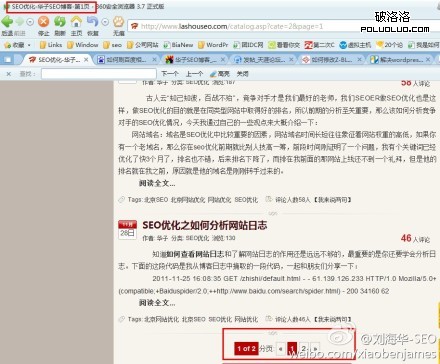Click the next page arrow in pagination
440x364 pixels.
[315, 349]
